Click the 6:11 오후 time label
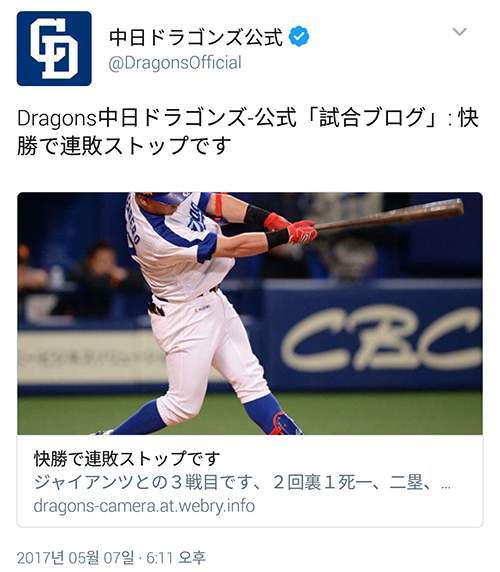The height and width of the screenshot is (572, 500). point(176,557)
